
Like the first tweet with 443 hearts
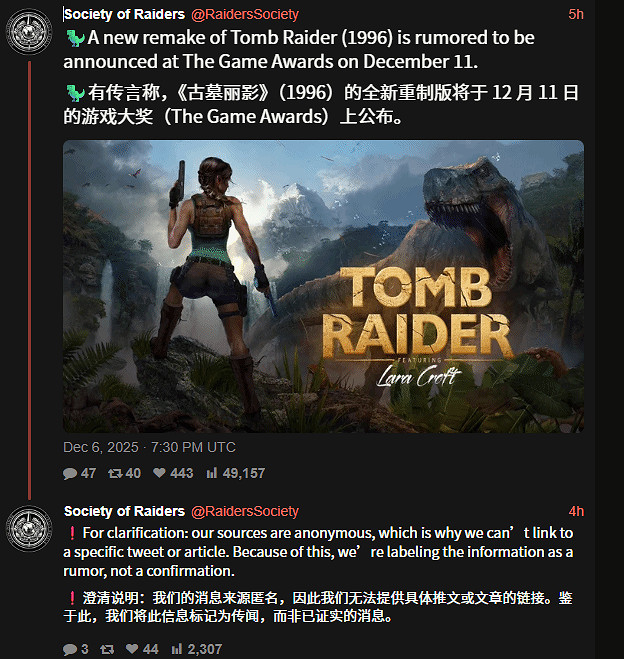[x=159, y=473]
